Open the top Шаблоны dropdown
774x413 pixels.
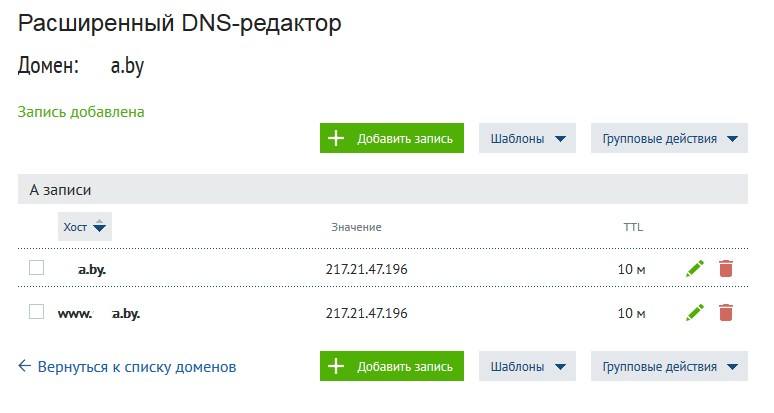pyautogui.click(x=527, y=138)
